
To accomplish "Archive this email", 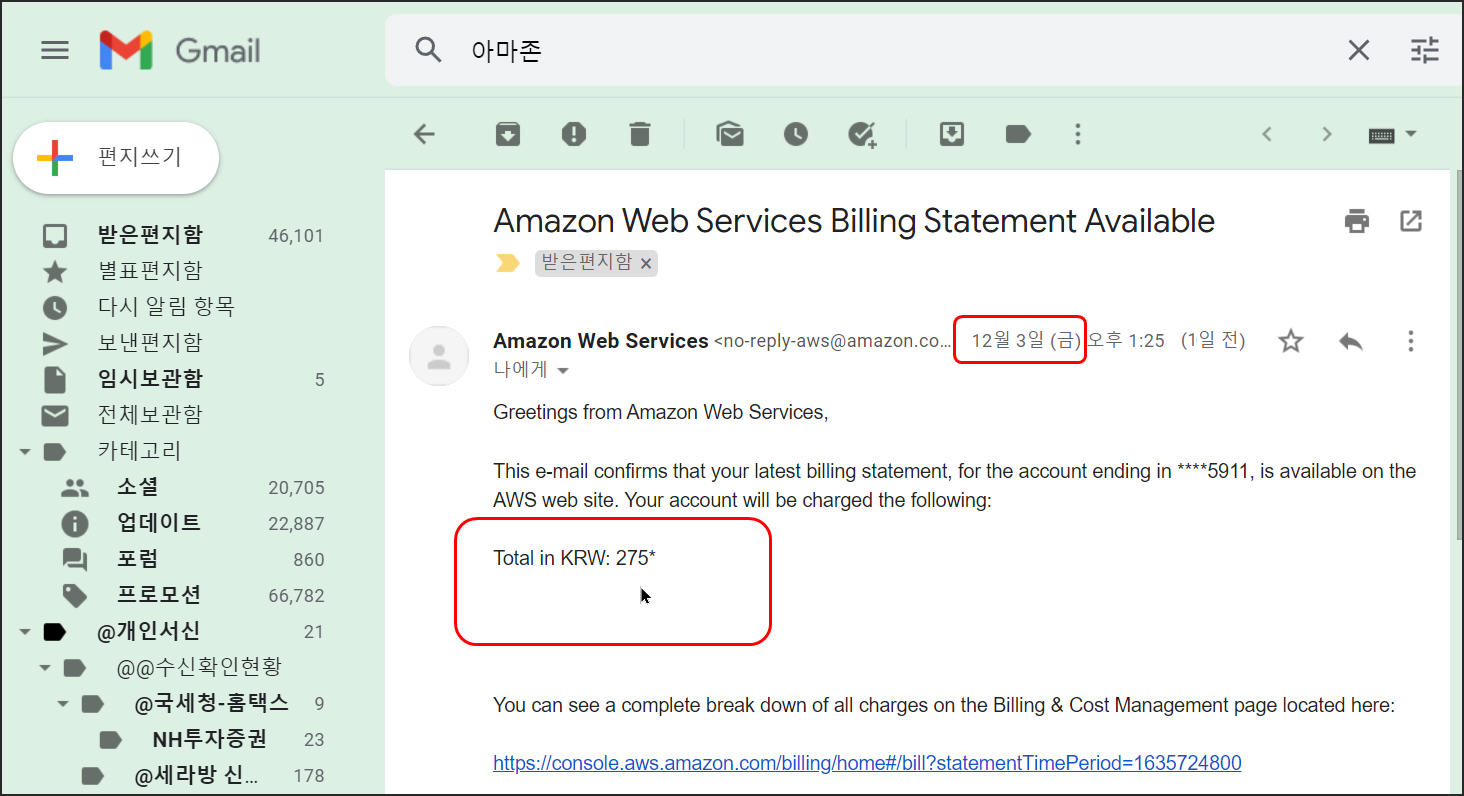I will point(508,134).
